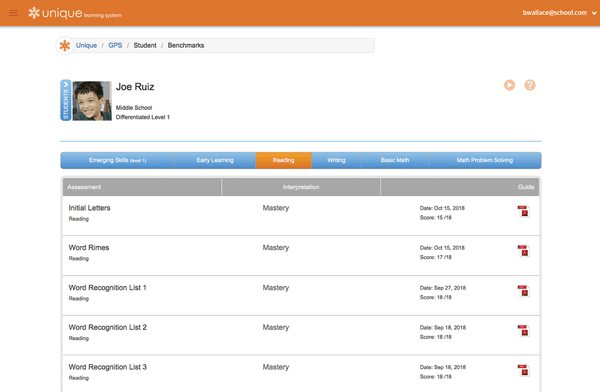Image resolution: width=600 pixels, height=392 pixels.
Task: Click the Interpretation column header
Action: 301,187
